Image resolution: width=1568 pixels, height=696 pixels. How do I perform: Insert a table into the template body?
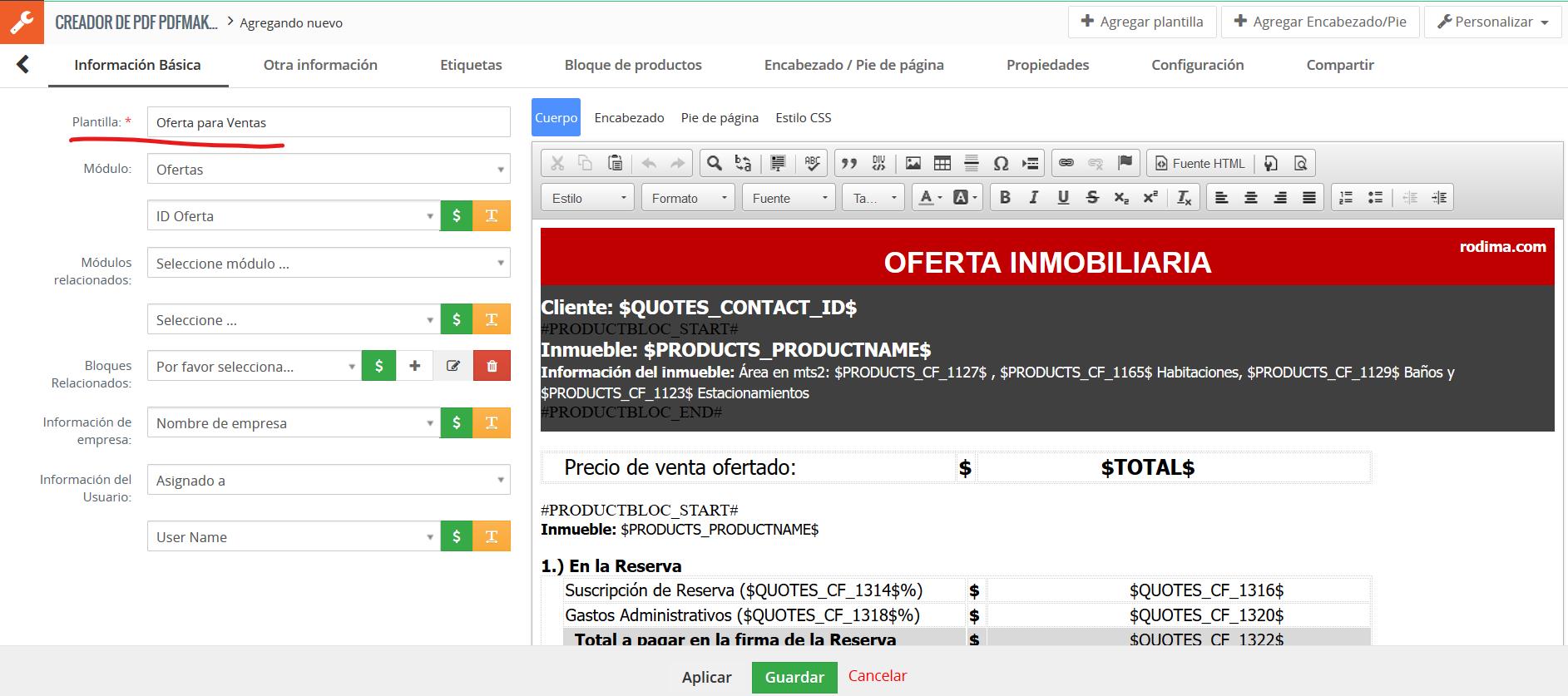942,163
